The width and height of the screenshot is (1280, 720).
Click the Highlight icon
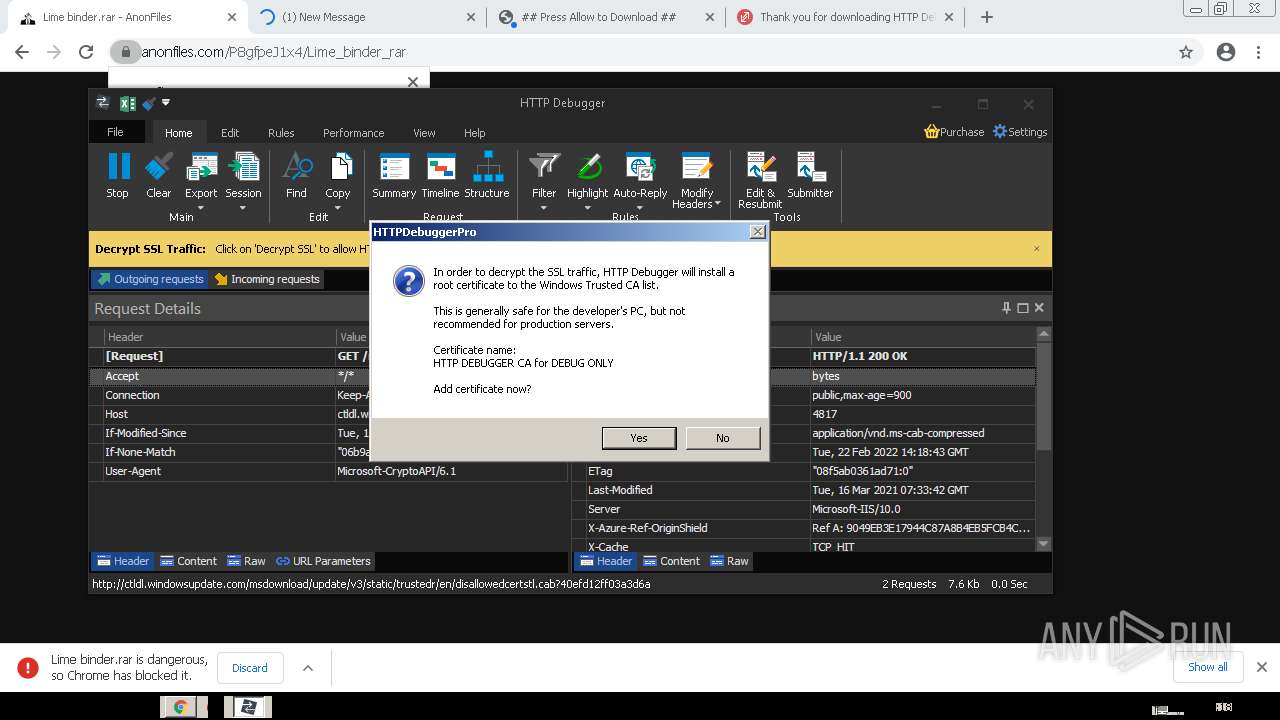click(x=588, y=166)
